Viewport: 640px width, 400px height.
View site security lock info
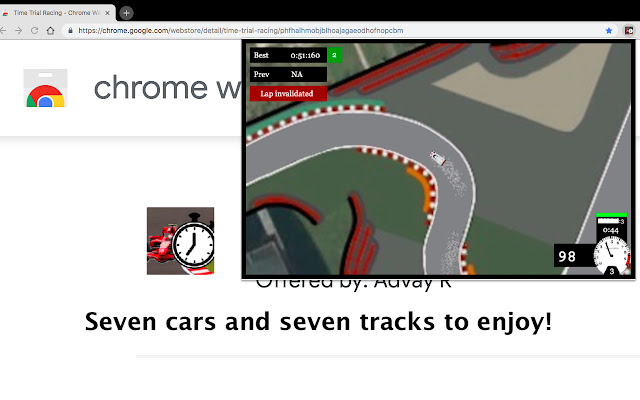[70, 31]
